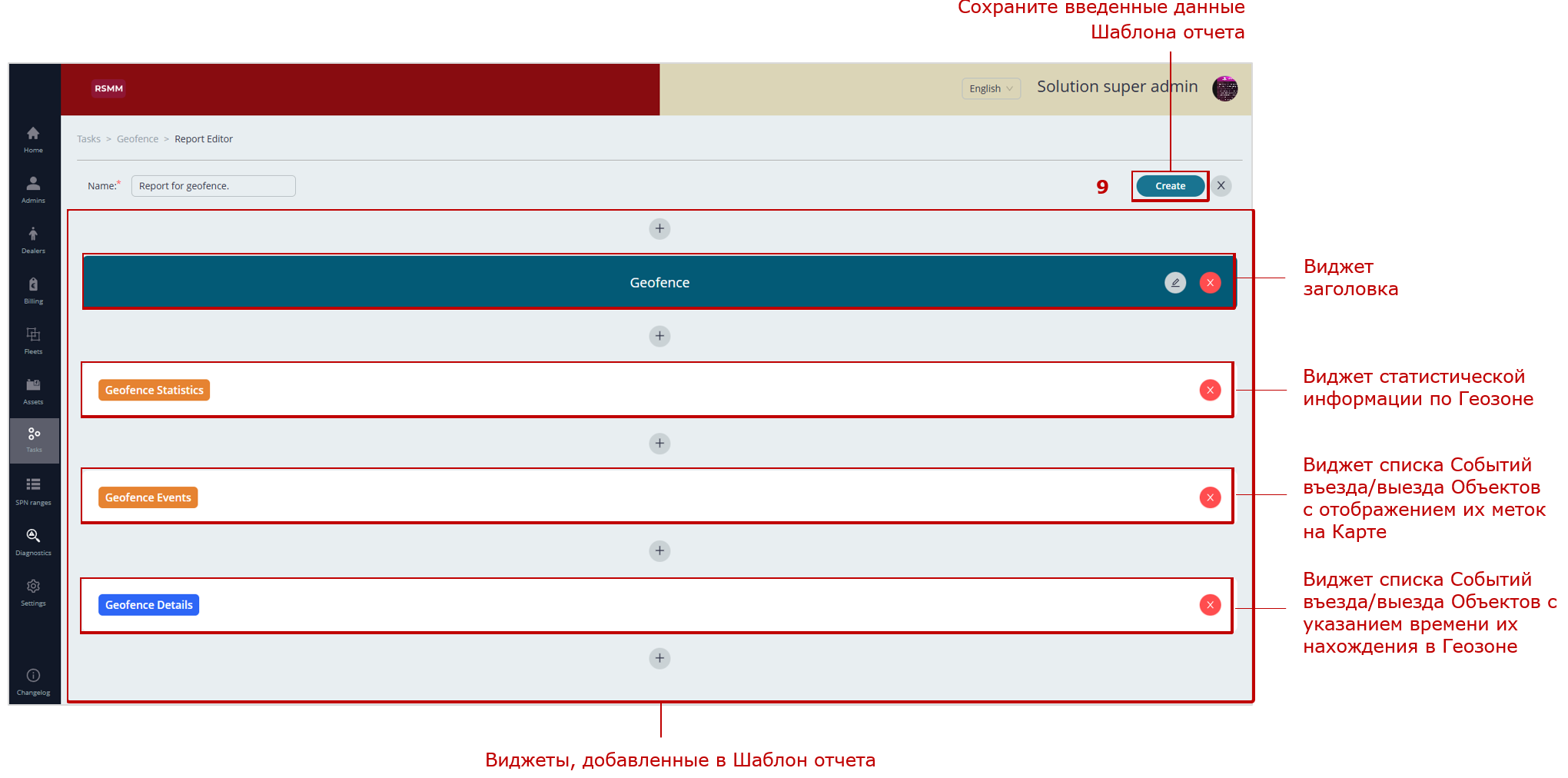Remove the Geofence Statistics widget
Image resolution: width=1568 pixels, height=778 pixels.
click(x=1210, y=391)
